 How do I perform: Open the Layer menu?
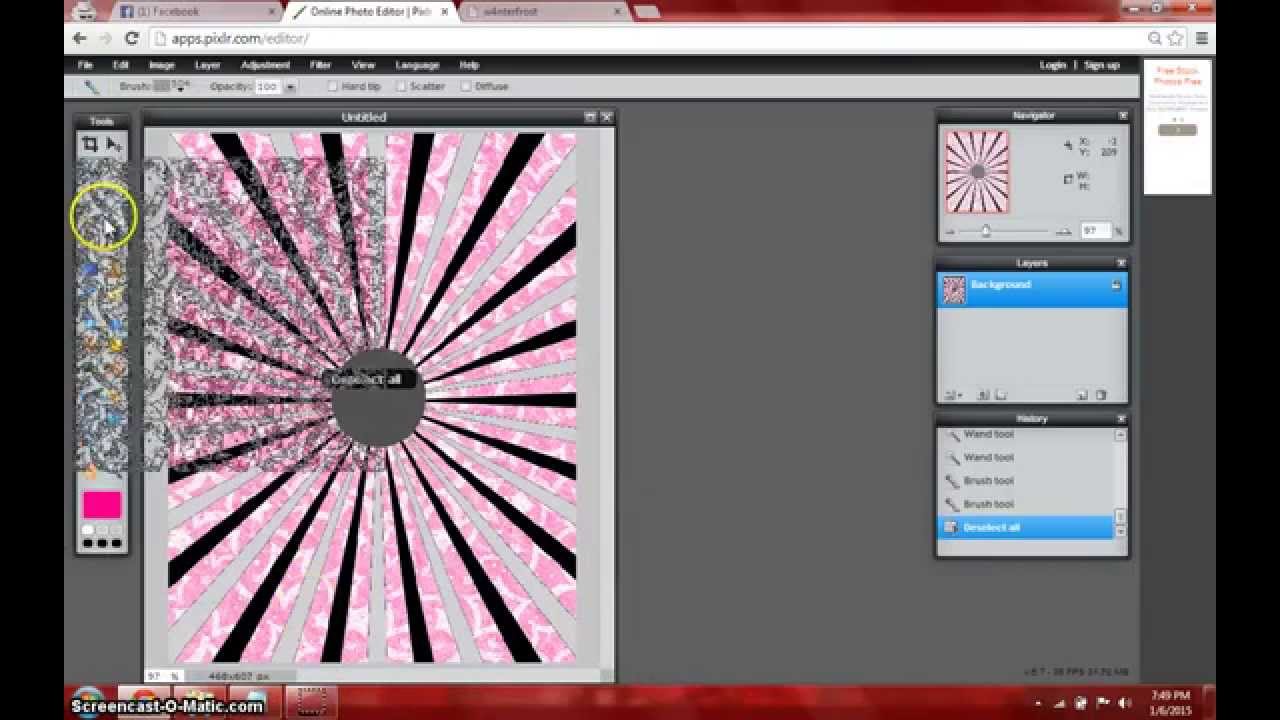click(207, 65)
